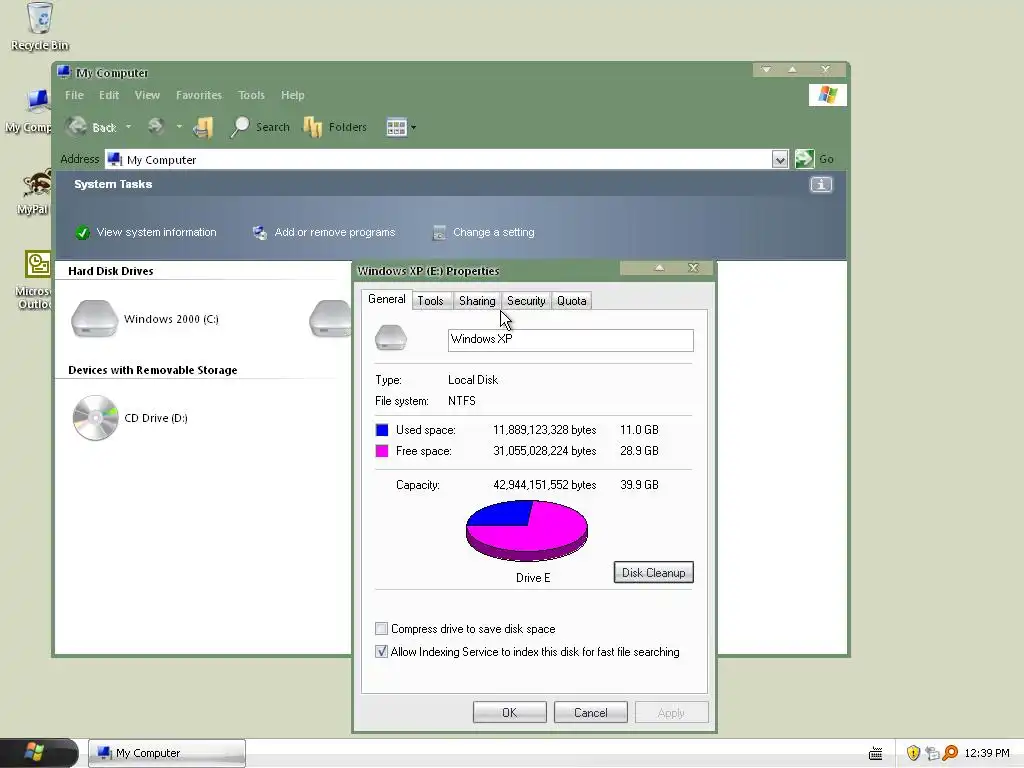Click the System Tasks info icon
This screenshot has width=1024, height=768.
(x=821, y=185)
